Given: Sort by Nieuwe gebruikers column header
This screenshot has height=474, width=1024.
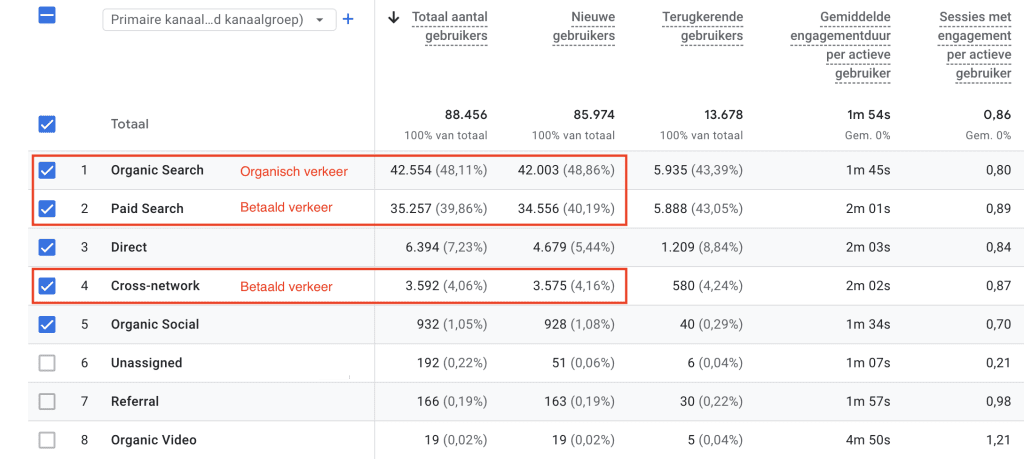Looking at the screenshot, I should pos(583,27).
